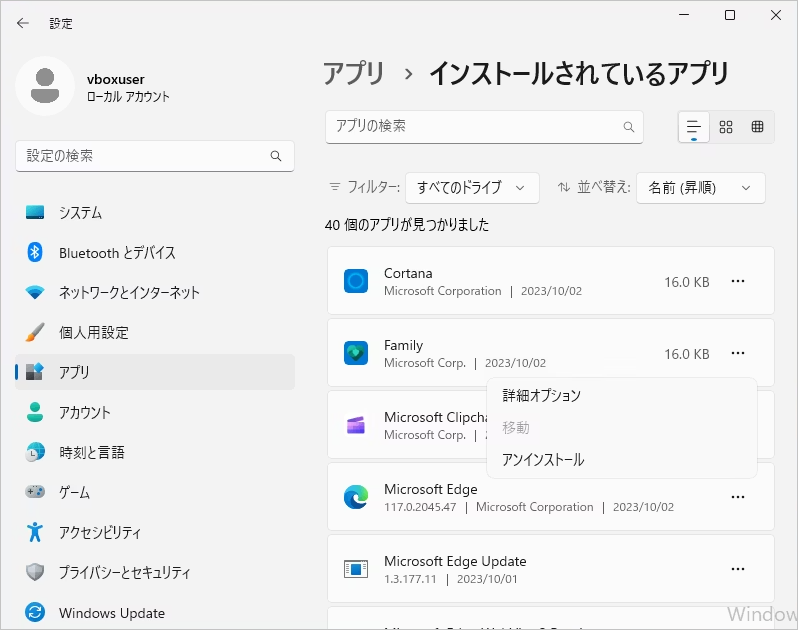Click the Cortana app icon
Image resolution: width=798 pixels, height=630 pixels.
pyautogui.click(x=356, y=281)
